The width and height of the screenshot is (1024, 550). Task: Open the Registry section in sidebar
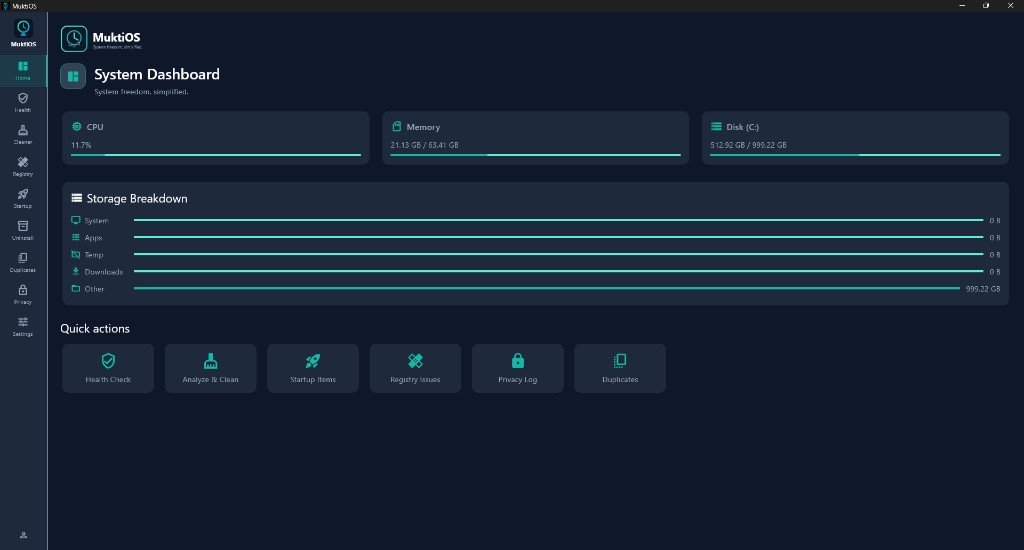[23, 167]
